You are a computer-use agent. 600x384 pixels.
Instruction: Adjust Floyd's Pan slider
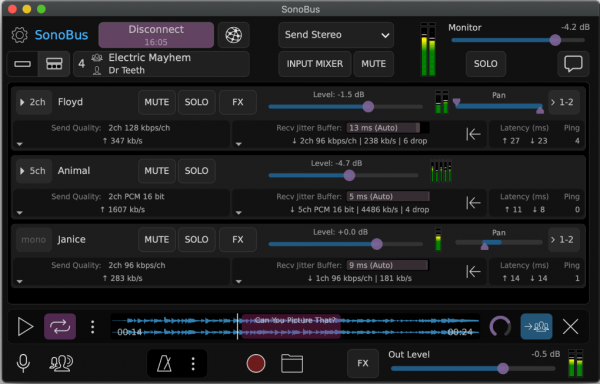click(x=499, y=106)
